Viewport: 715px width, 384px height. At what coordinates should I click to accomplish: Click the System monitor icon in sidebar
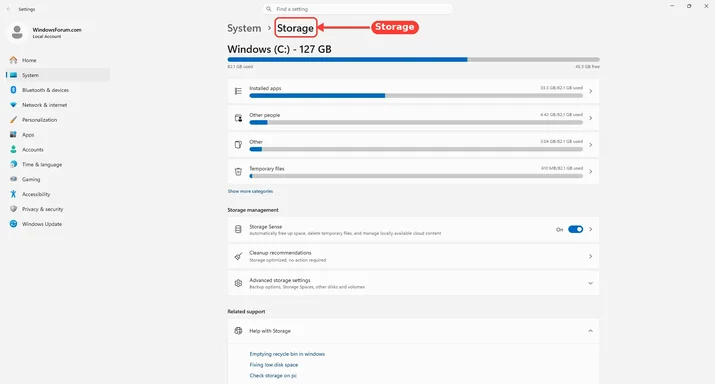tap(13, 75)
